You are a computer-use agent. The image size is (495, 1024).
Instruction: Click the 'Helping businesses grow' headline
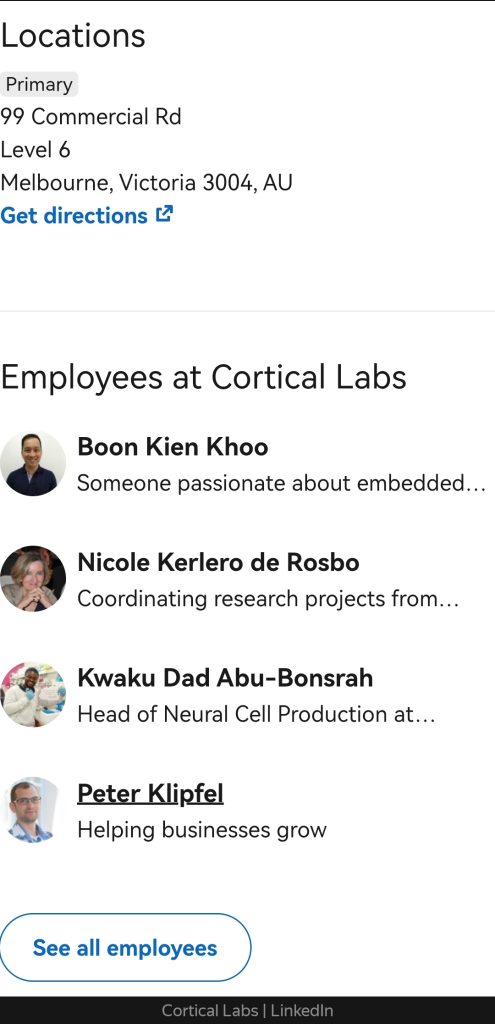(x=202, y=830)
